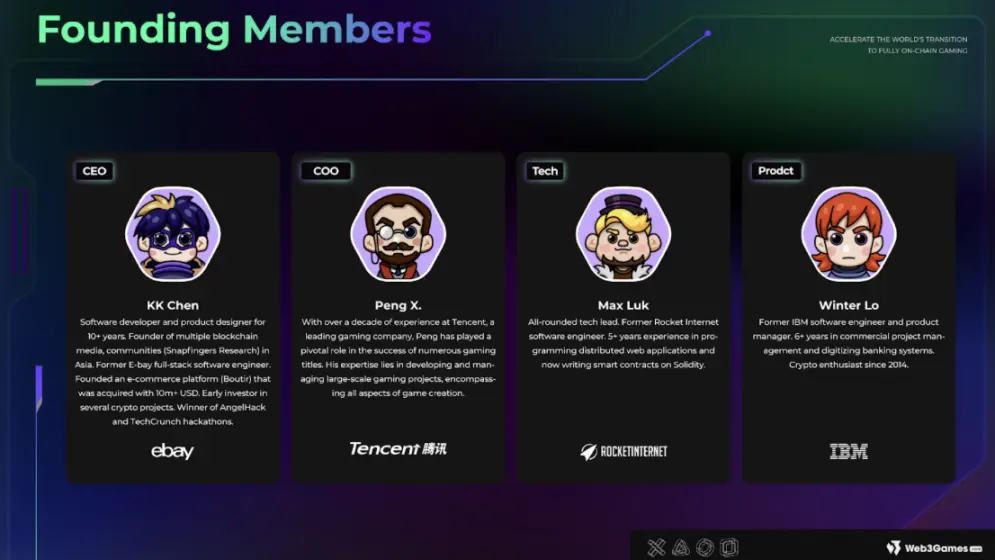Click the IBM logo under Winter Lo
This screenshot has width=995, height=560.
click(x=848, y=451)
